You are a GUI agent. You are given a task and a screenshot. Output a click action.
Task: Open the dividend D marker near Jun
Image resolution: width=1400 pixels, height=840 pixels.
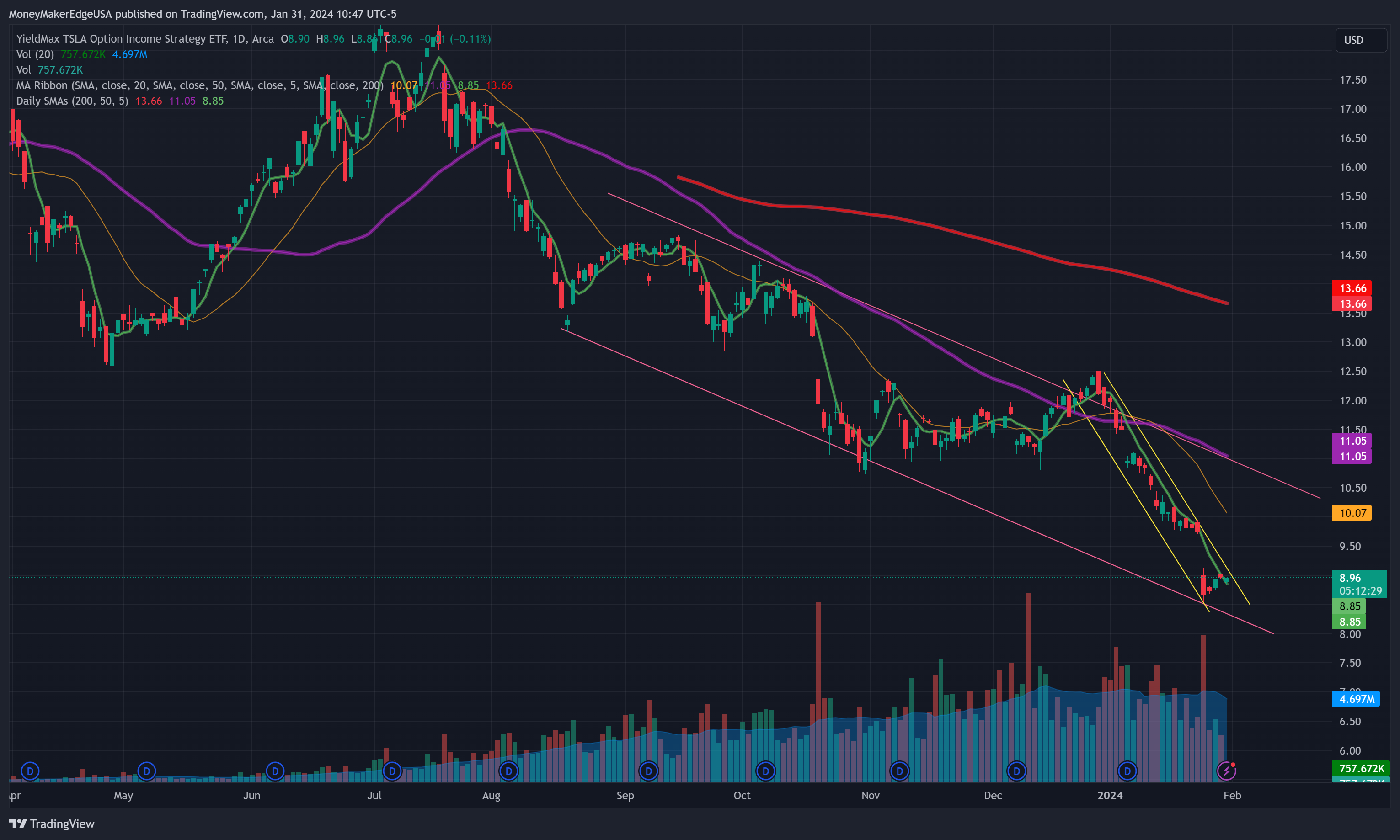click(x=275, y=771)
